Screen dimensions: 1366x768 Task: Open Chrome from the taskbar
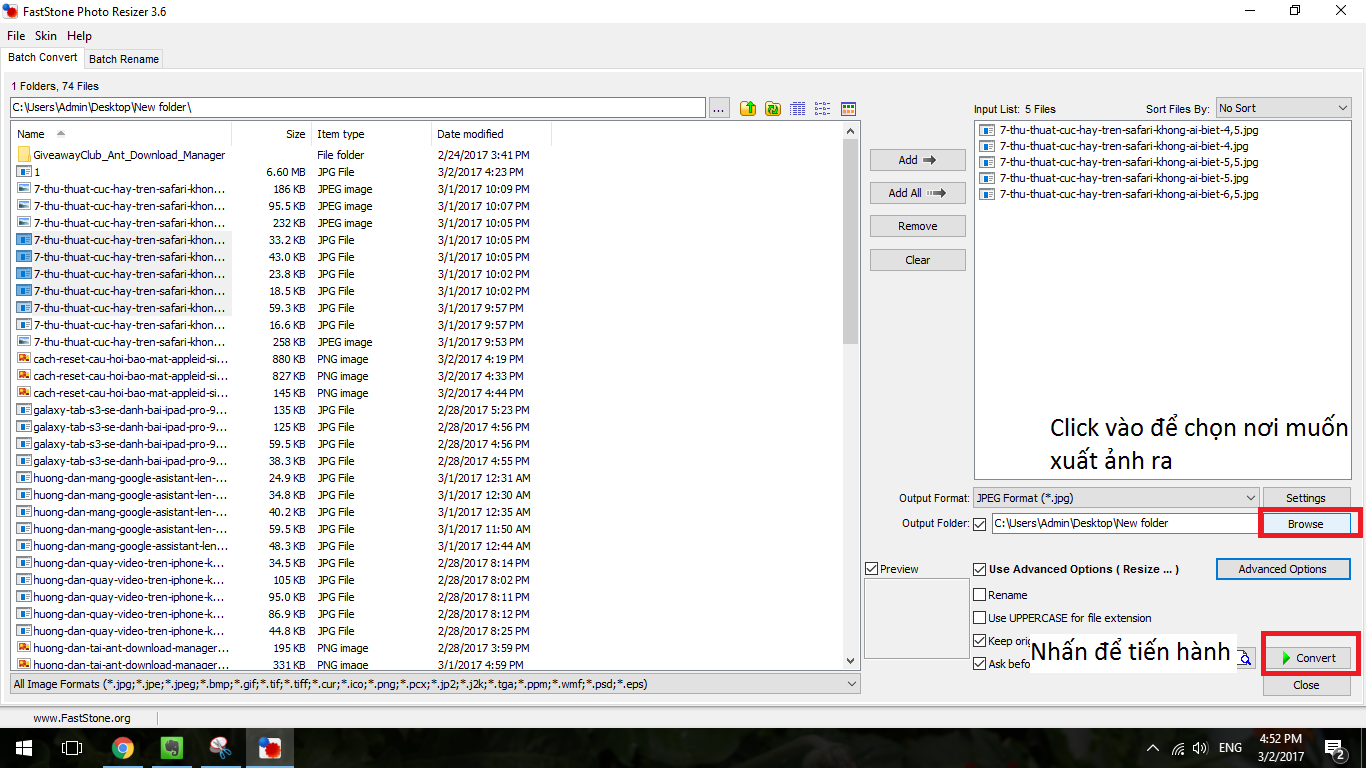click(x=123, y=747)
